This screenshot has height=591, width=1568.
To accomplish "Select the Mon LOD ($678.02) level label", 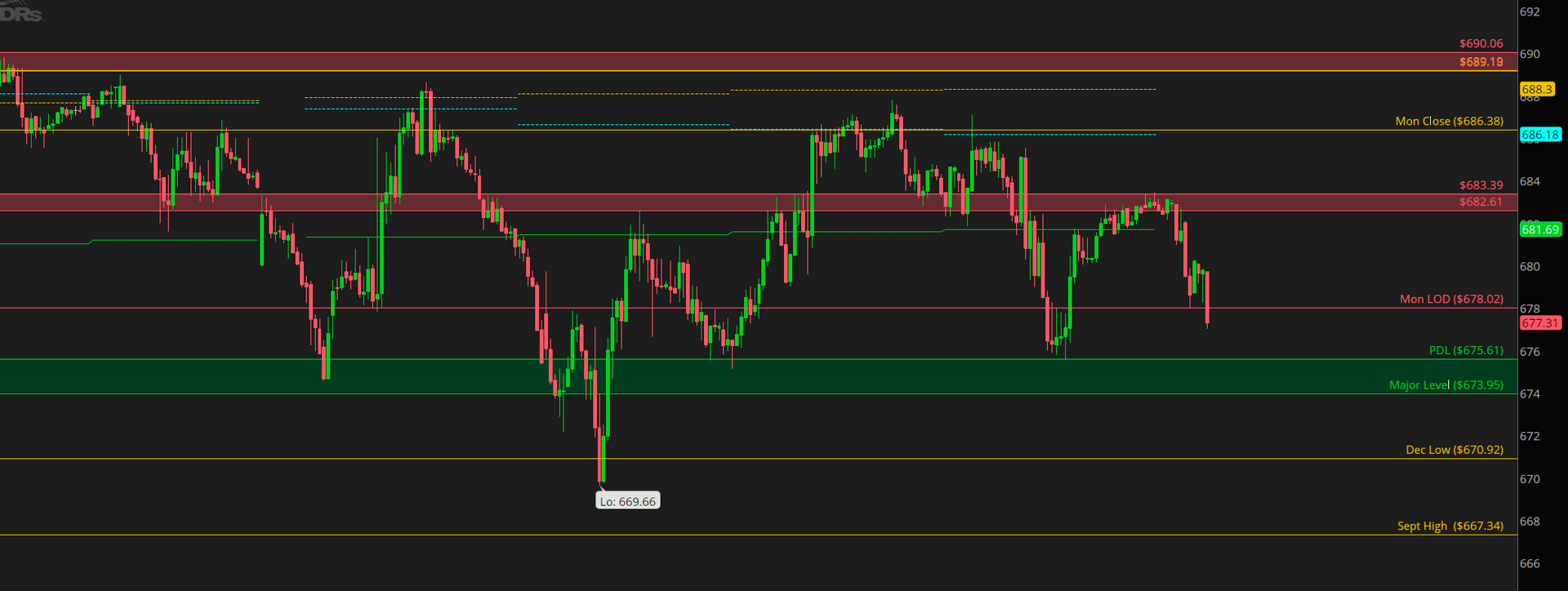I will click(x=1451, y=299).
